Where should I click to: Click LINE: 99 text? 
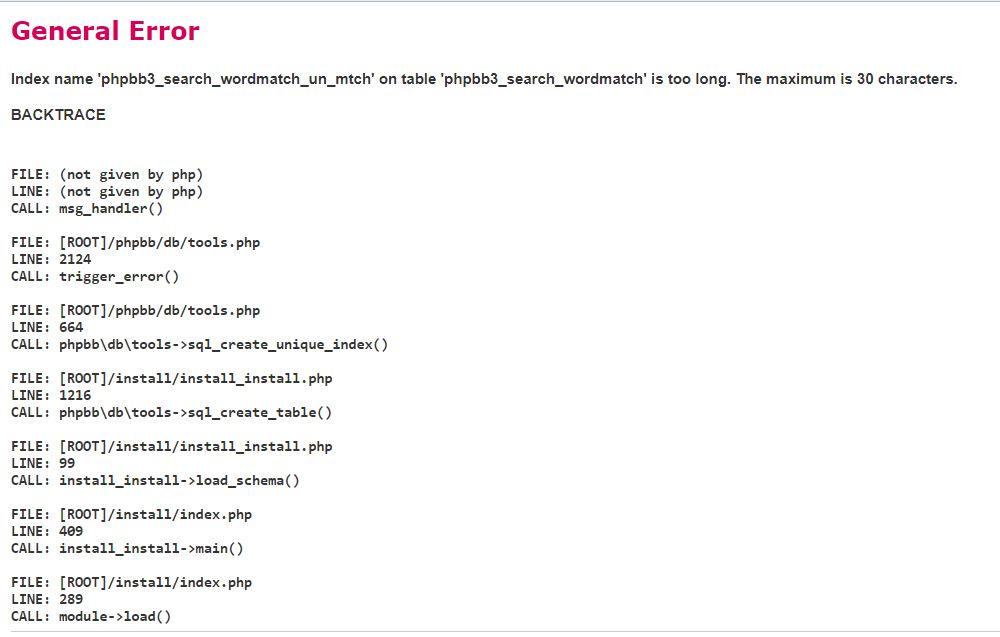(x=43, y=463)
